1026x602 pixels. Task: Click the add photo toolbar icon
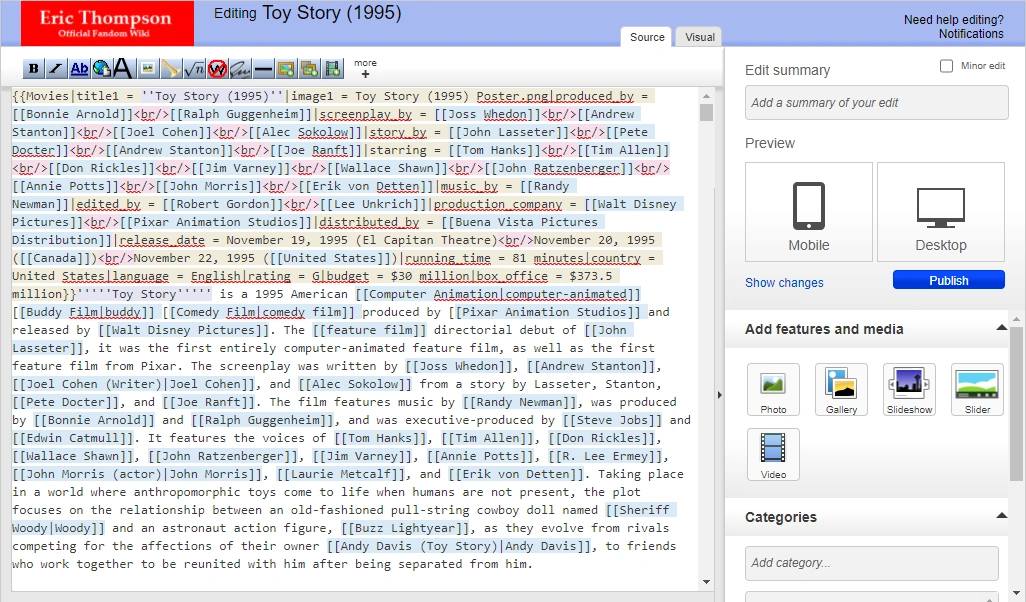pos(286,68)
